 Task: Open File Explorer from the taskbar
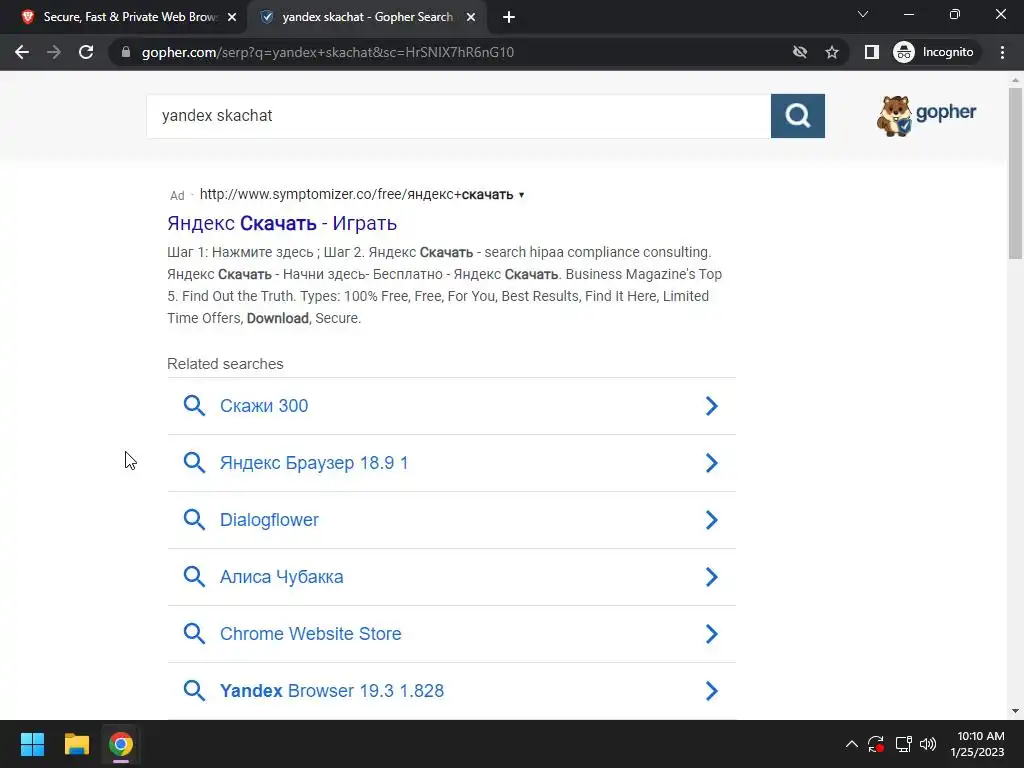pos(76,744)
